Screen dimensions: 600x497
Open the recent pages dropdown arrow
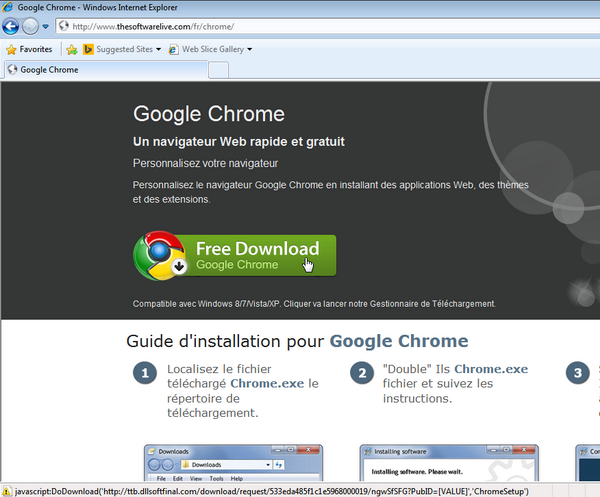click(46, 27)
